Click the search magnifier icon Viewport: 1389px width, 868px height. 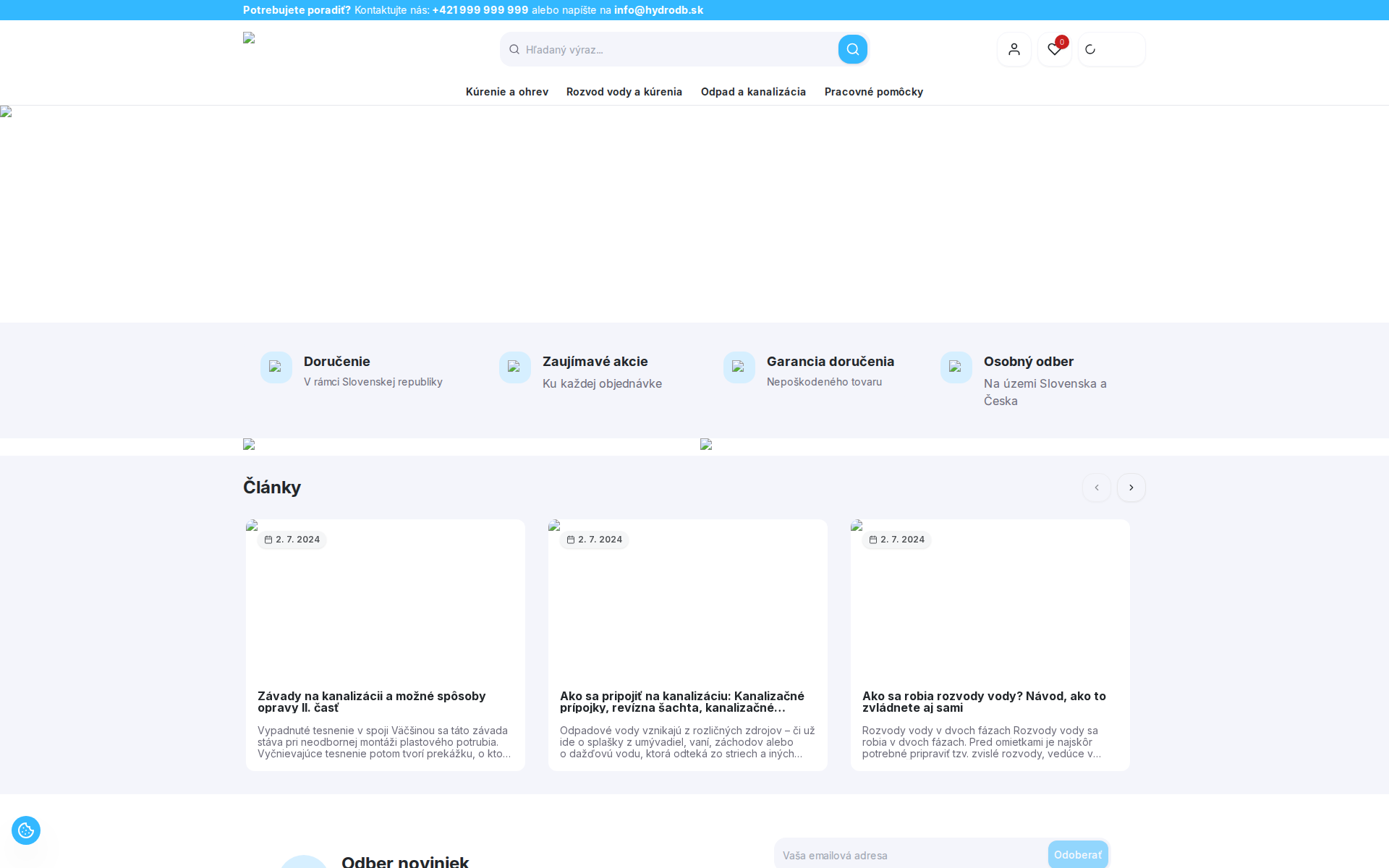[x=852, y=48]
